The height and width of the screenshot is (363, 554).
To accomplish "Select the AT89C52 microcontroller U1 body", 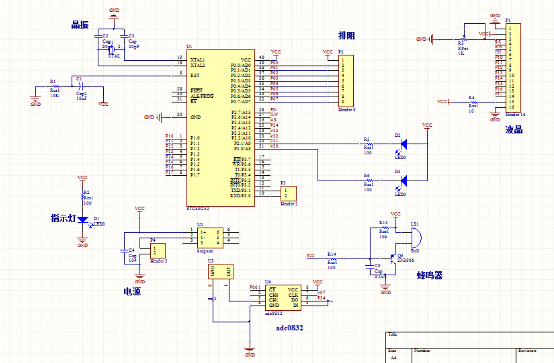I will point(220,128).
